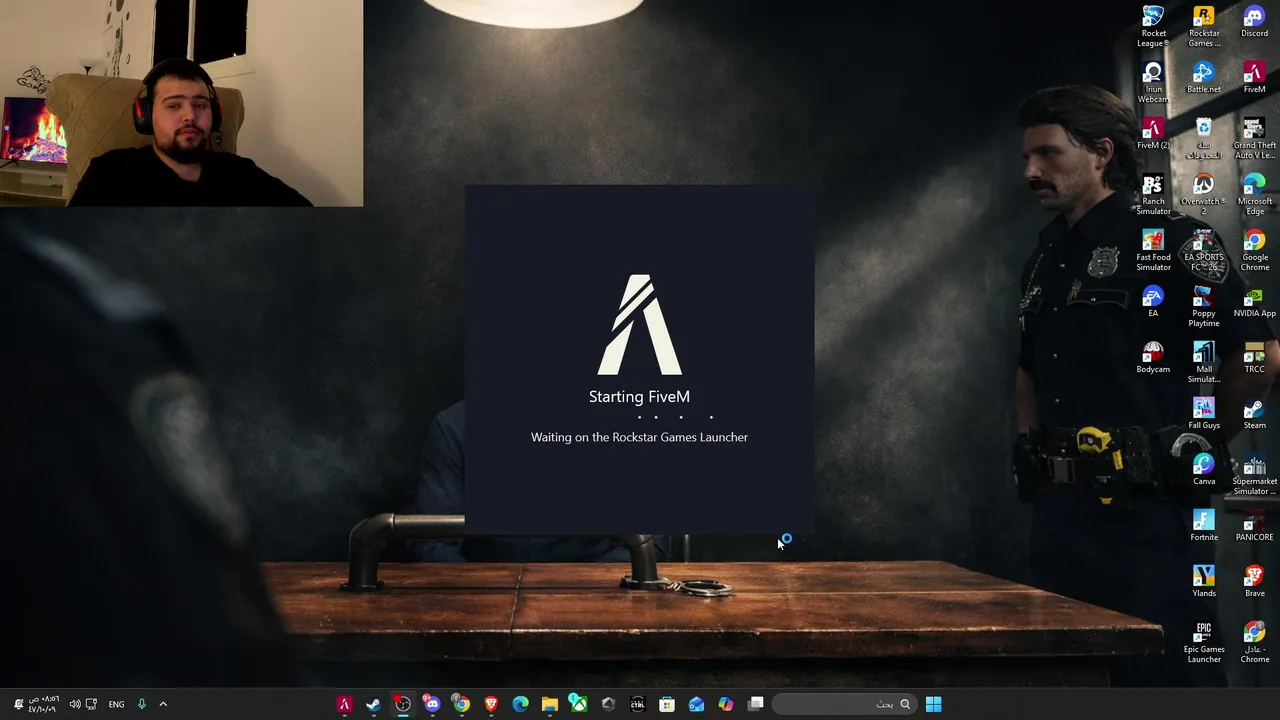
Task: Open the Ylands desktop shortcut
Action: pos(1204,582)
